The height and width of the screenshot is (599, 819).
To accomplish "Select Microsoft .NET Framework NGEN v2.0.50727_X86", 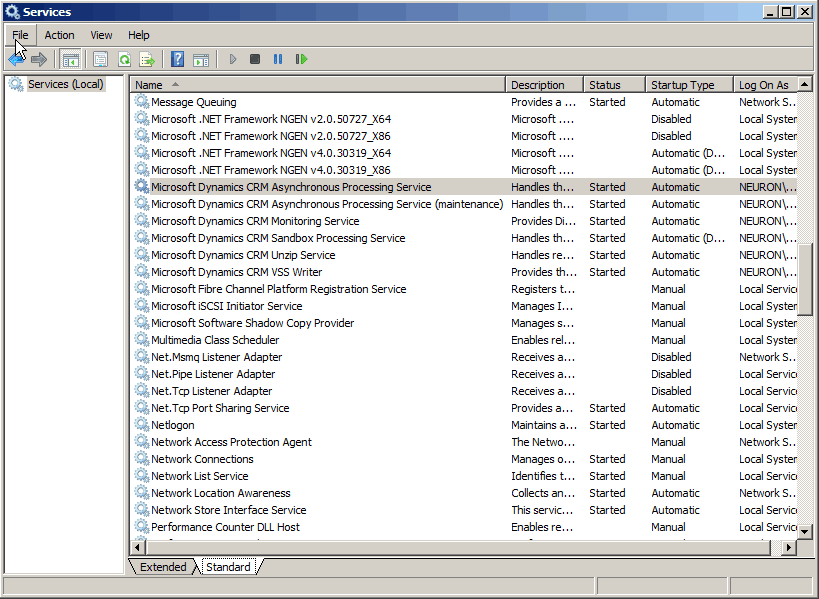I will pos(465,136).
